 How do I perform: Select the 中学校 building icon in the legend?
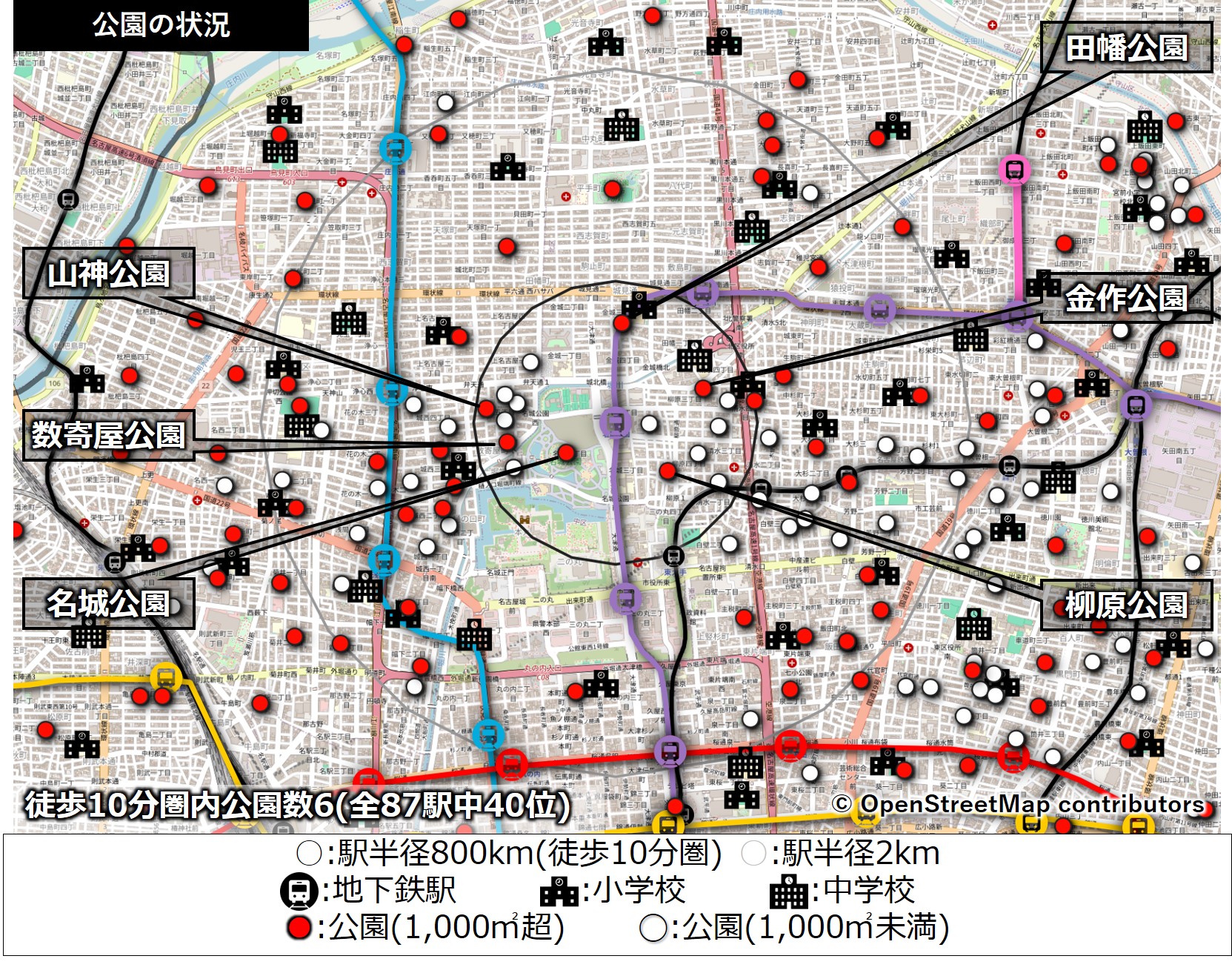click(789, 891)
